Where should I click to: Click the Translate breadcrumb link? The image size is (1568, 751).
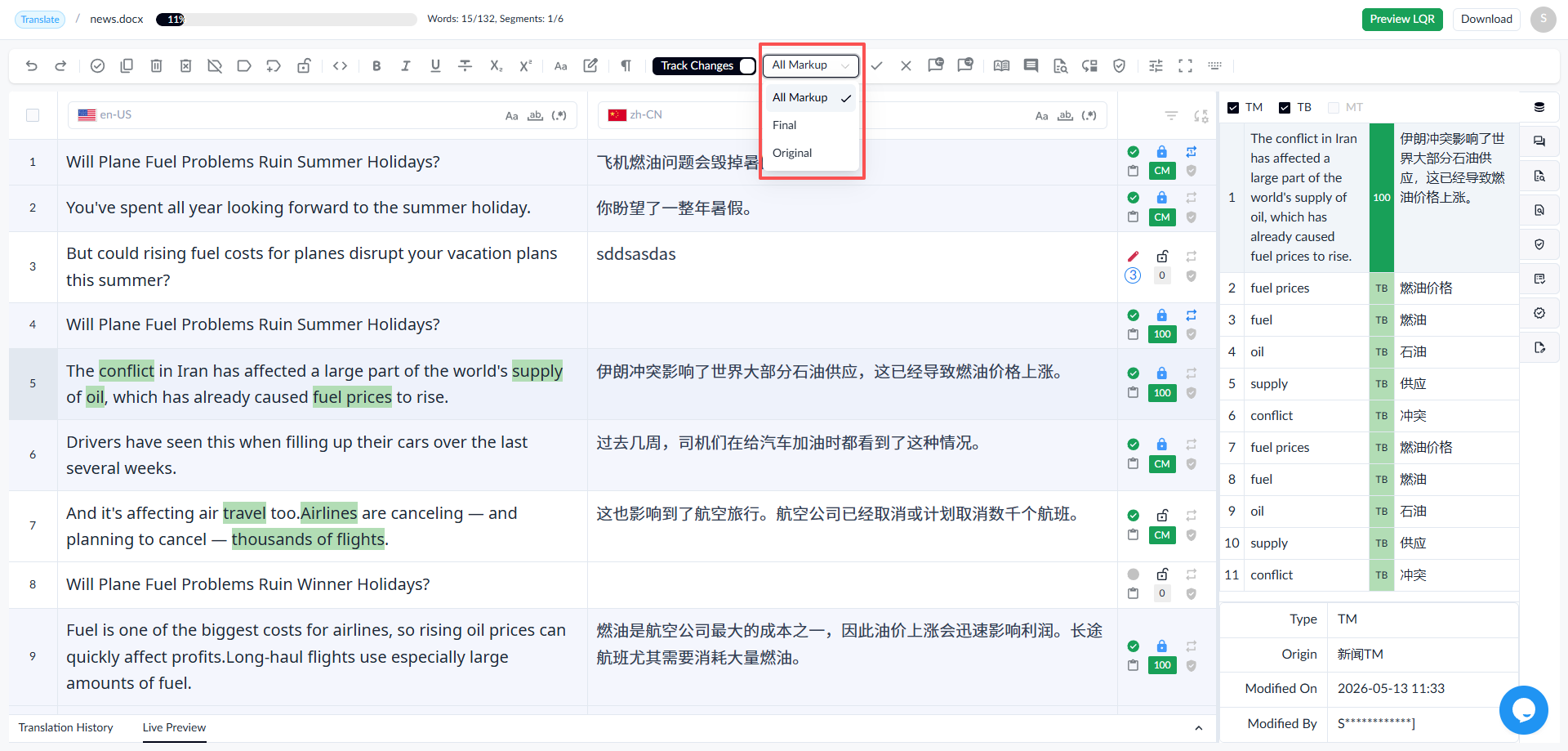click(40, 20)
